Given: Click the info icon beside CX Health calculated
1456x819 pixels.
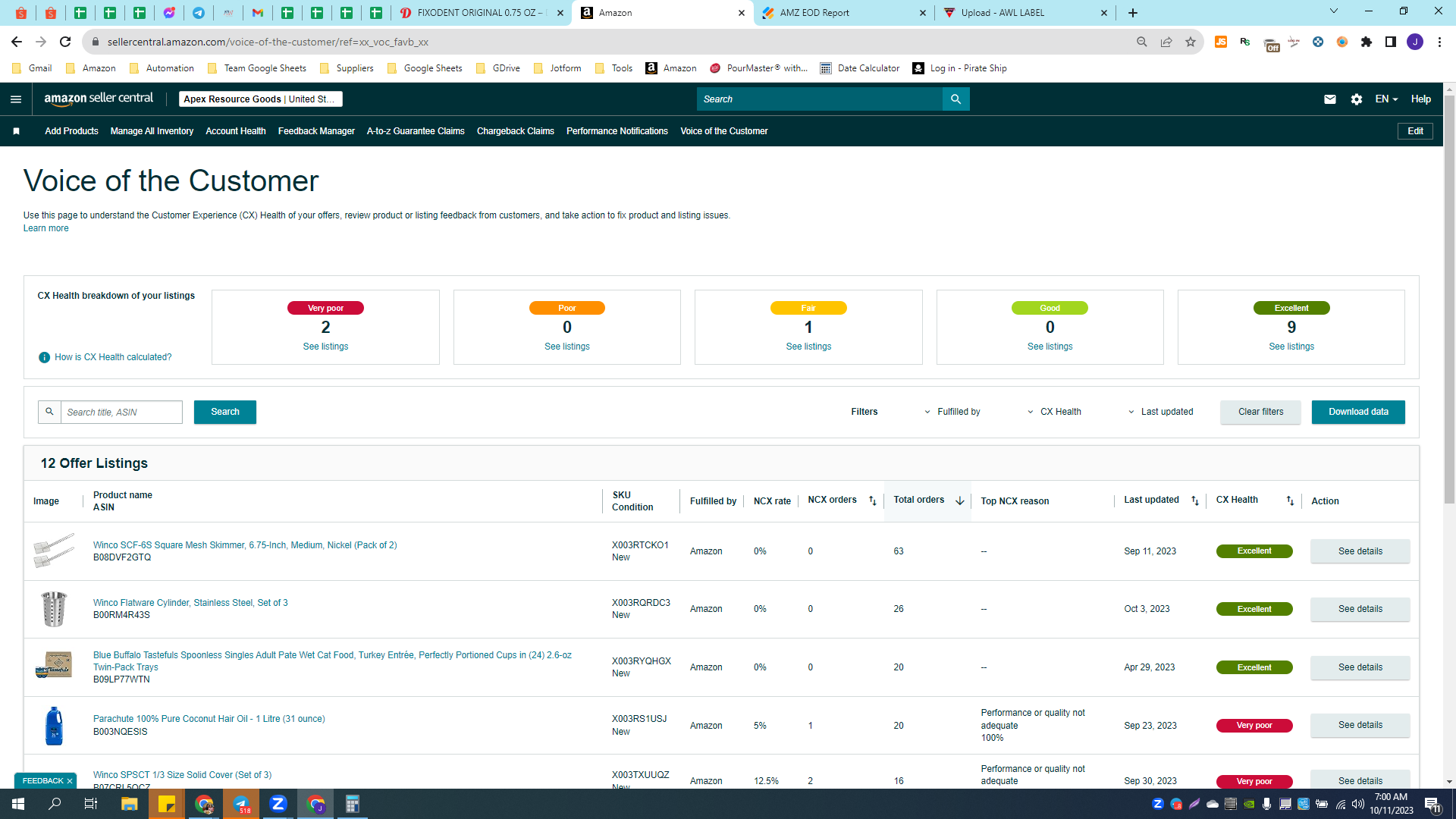Looking at the screenshot, I should pyautogui.click(x=44, y=357).
